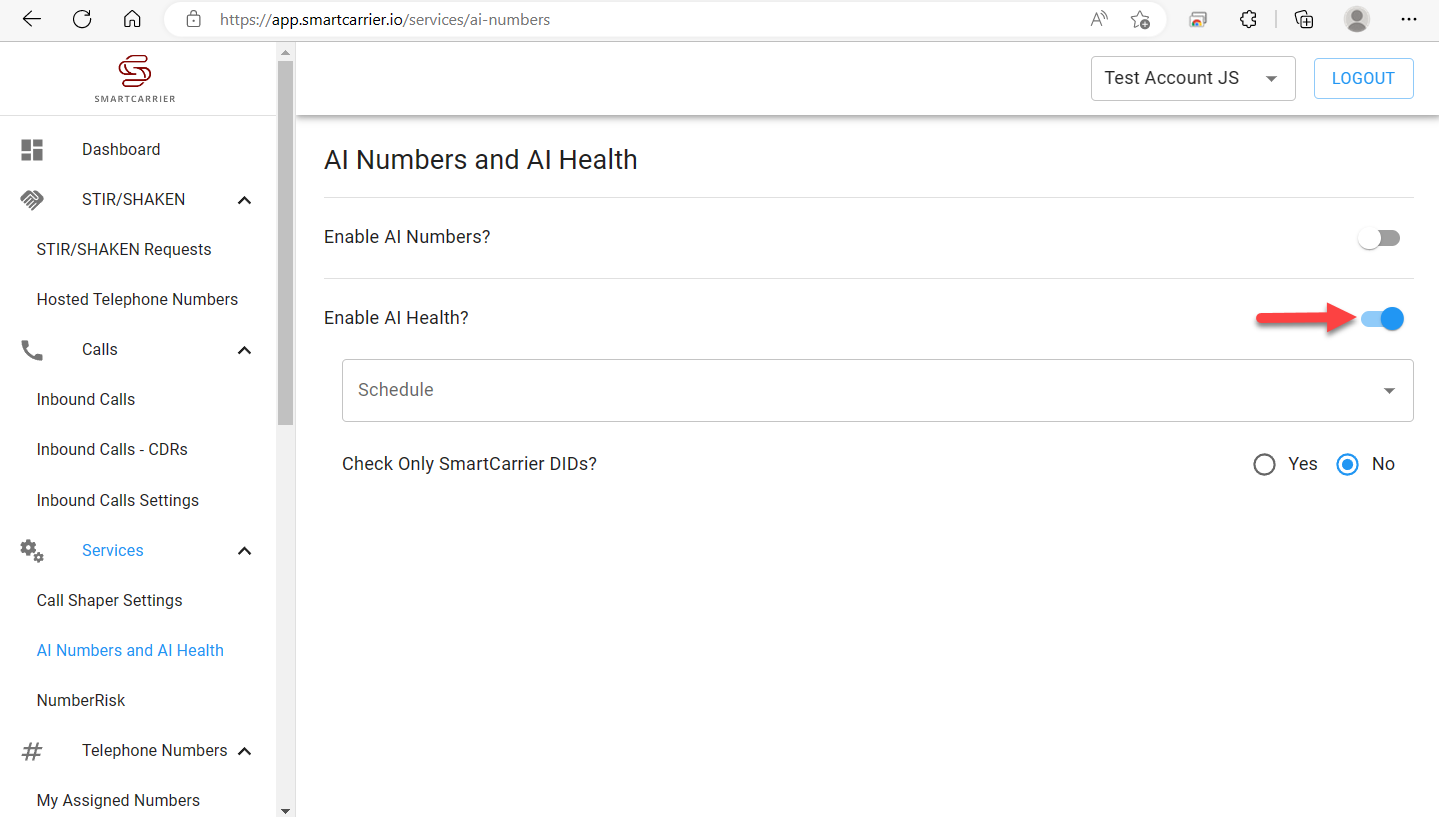Screen dimensions: 1439x817
Task: Click the Calls menu label
Action: tap(100, 349)
